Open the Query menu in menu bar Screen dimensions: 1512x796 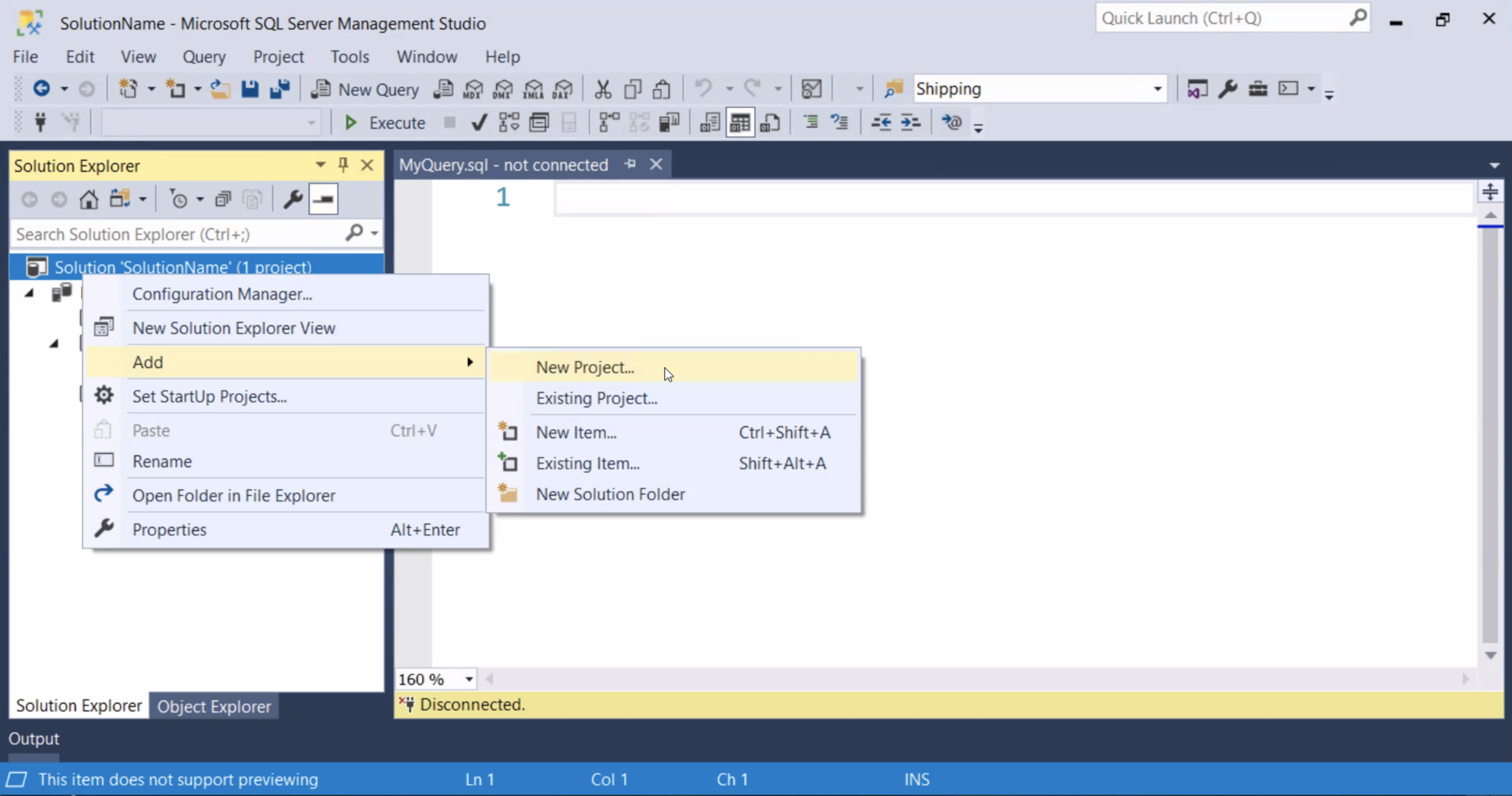tap(204, 57)
